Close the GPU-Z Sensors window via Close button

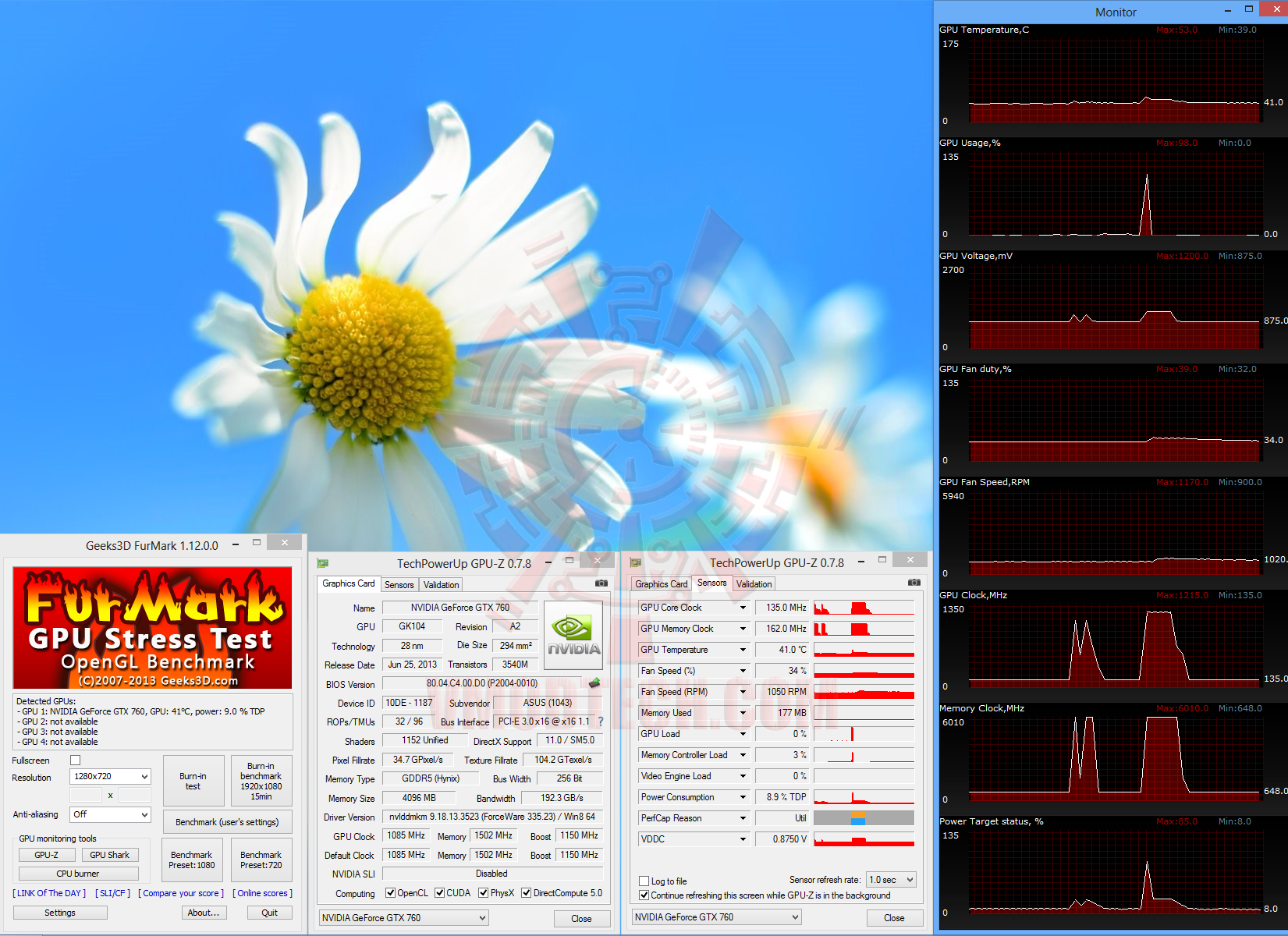point(894,918)
